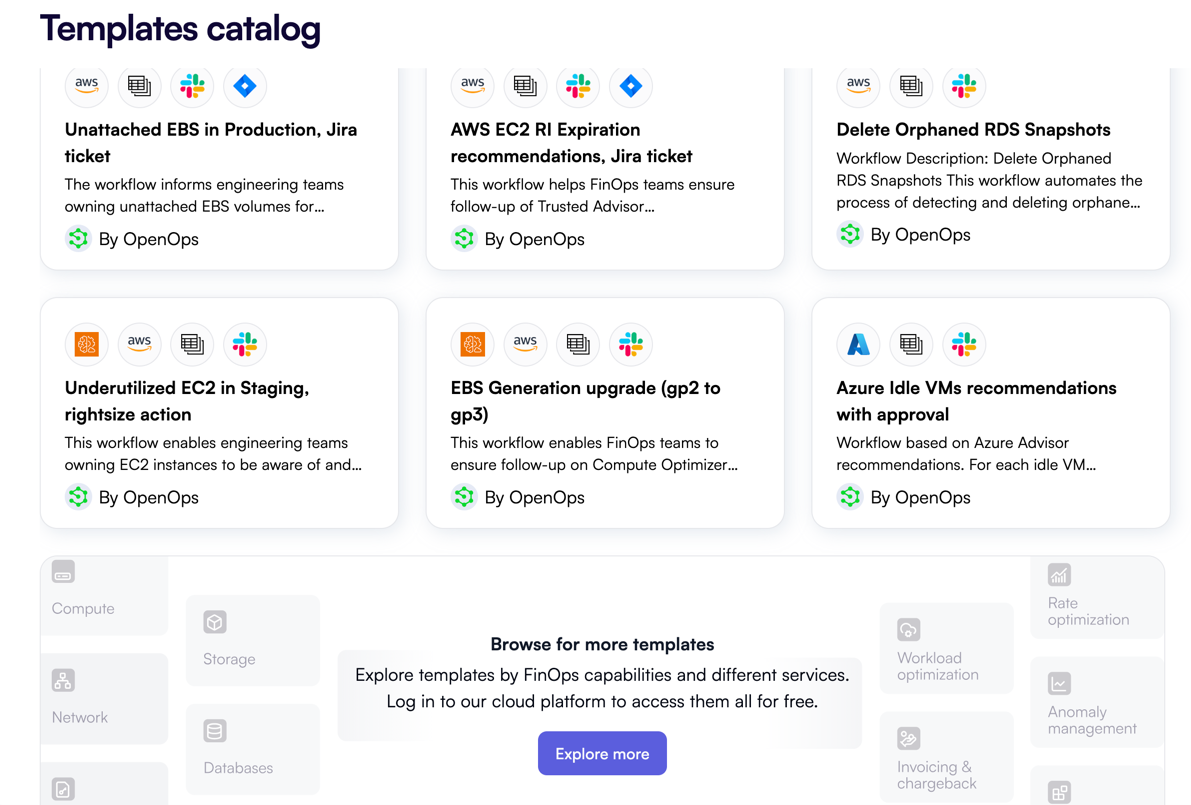Click the Workload optimization icon
Viewport: 1191px width, 805px height.
[908, 630]
